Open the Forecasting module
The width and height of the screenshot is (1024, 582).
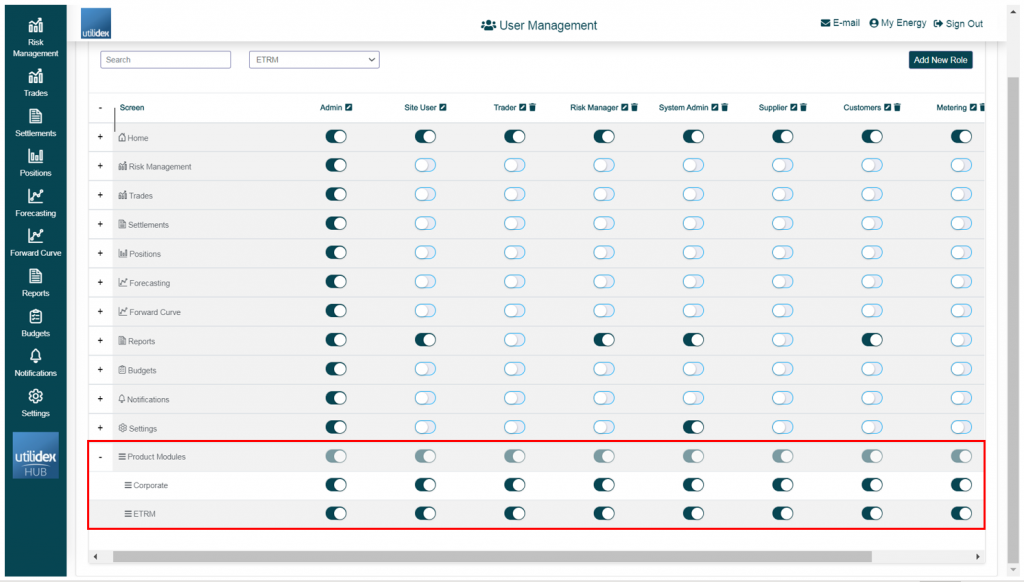35,203
